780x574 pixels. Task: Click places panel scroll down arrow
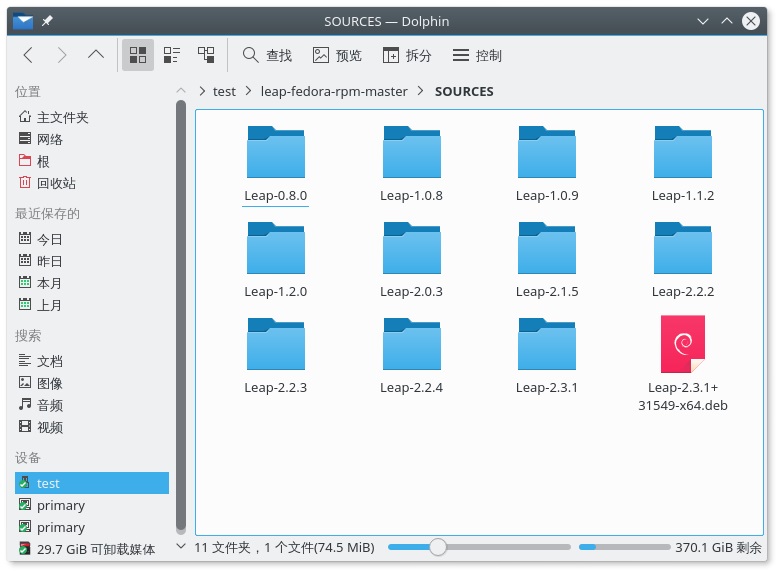181,546
